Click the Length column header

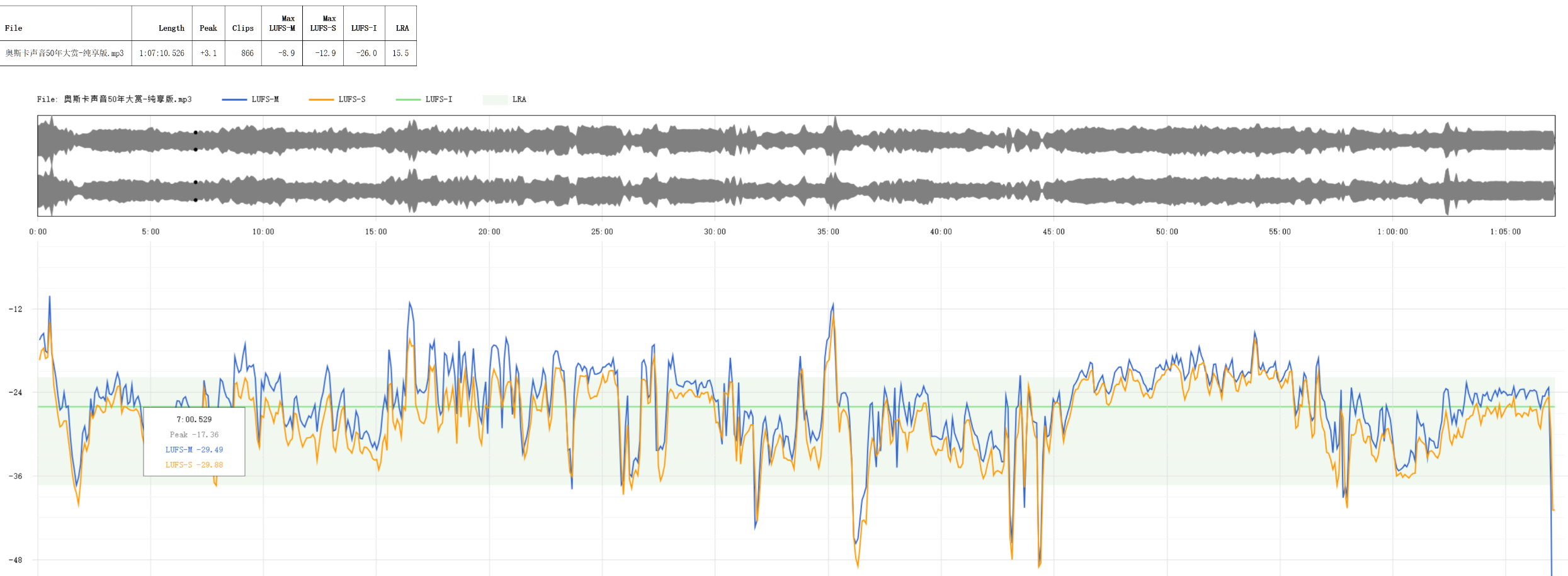pyautogui.click(x=171, y=28)
